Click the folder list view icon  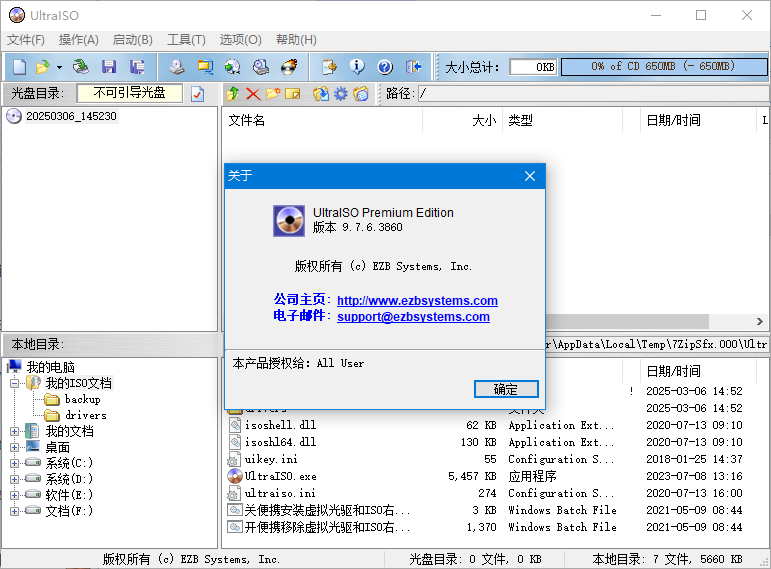click(361, 93)
